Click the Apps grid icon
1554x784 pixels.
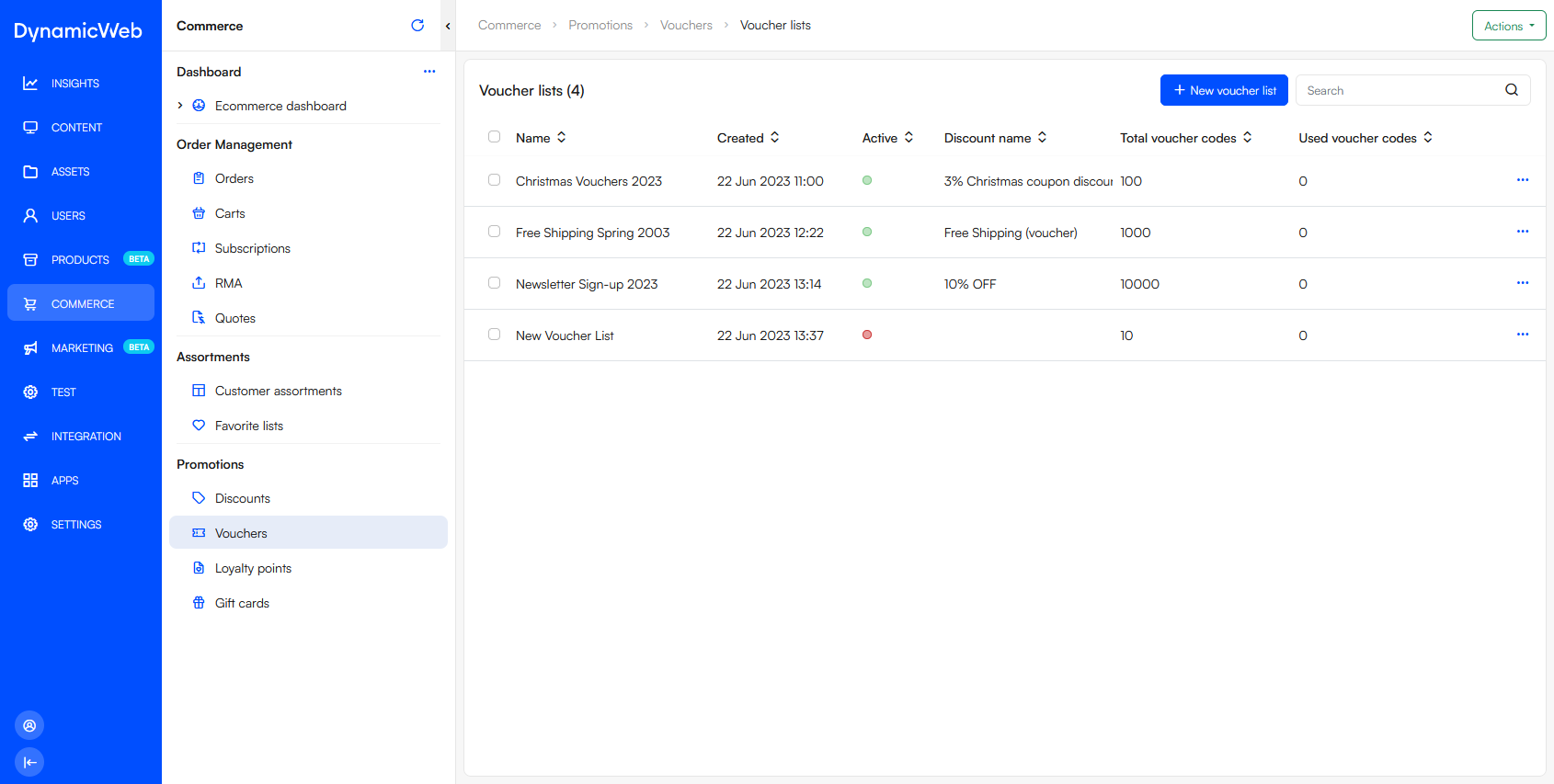click(30, 481)
